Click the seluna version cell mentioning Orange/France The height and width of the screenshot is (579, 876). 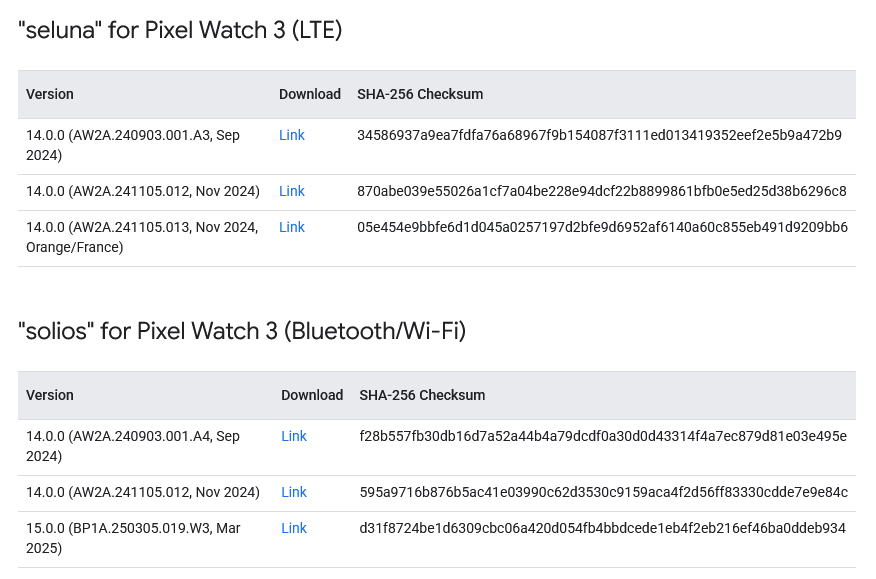click(x=142, y=237)
